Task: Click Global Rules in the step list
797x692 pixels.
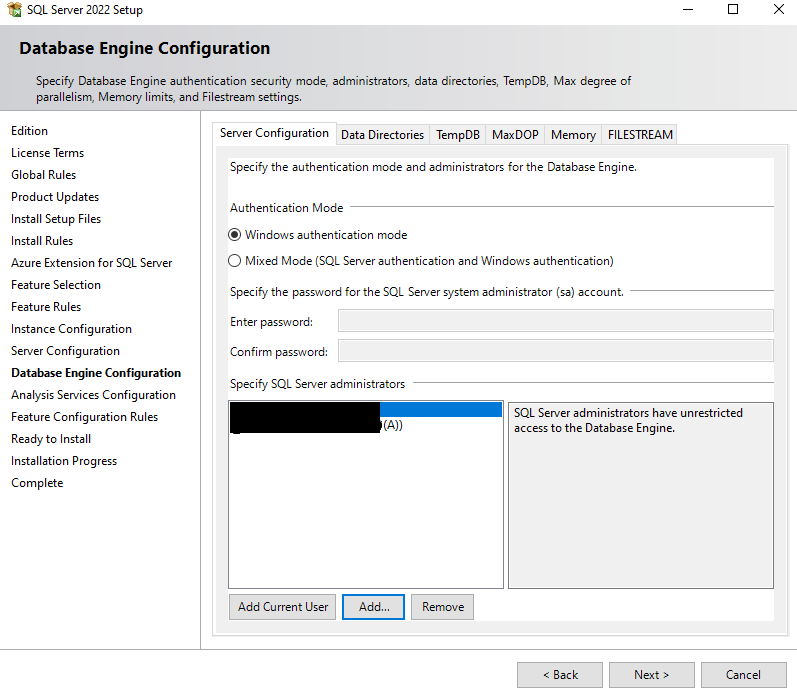Action: point(43,175)
